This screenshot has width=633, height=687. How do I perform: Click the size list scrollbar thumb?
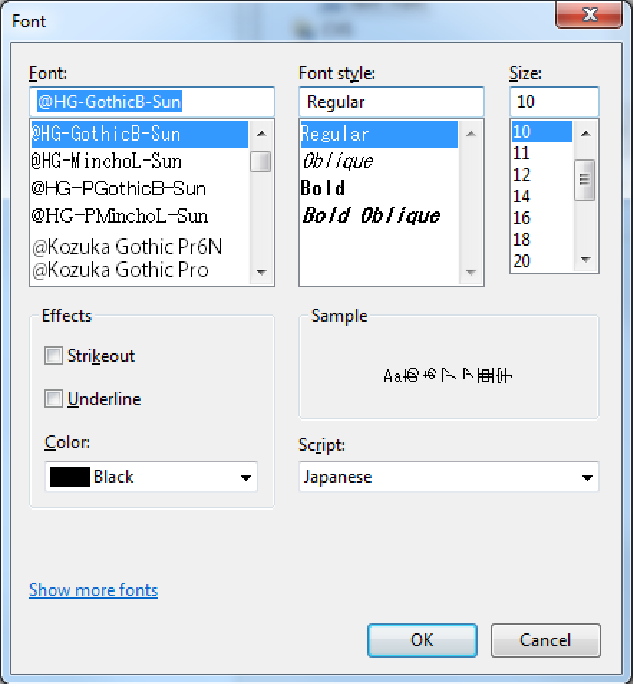coord(584,180)
